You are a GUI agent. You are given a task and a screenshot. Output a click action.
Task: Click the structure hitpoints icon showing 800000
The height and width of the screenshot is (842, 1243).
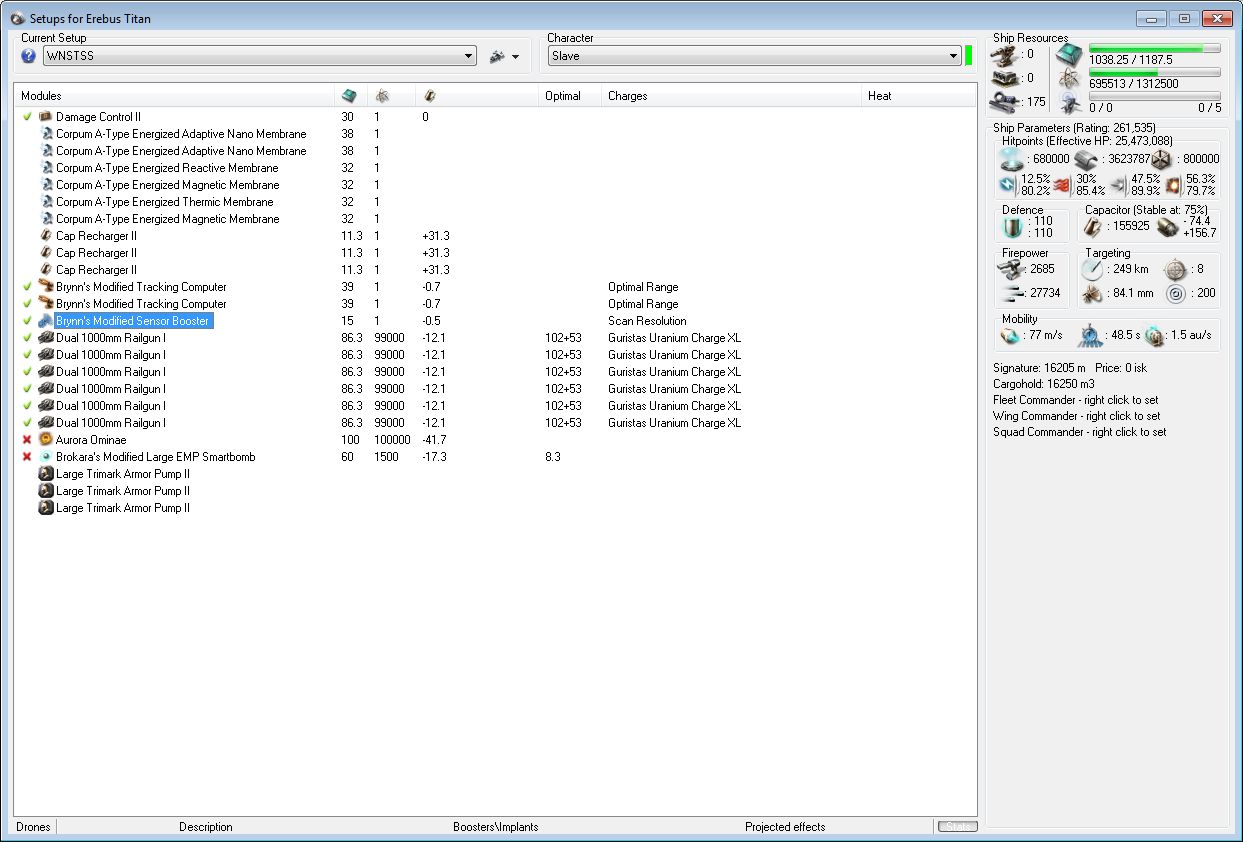[1160, 159]
